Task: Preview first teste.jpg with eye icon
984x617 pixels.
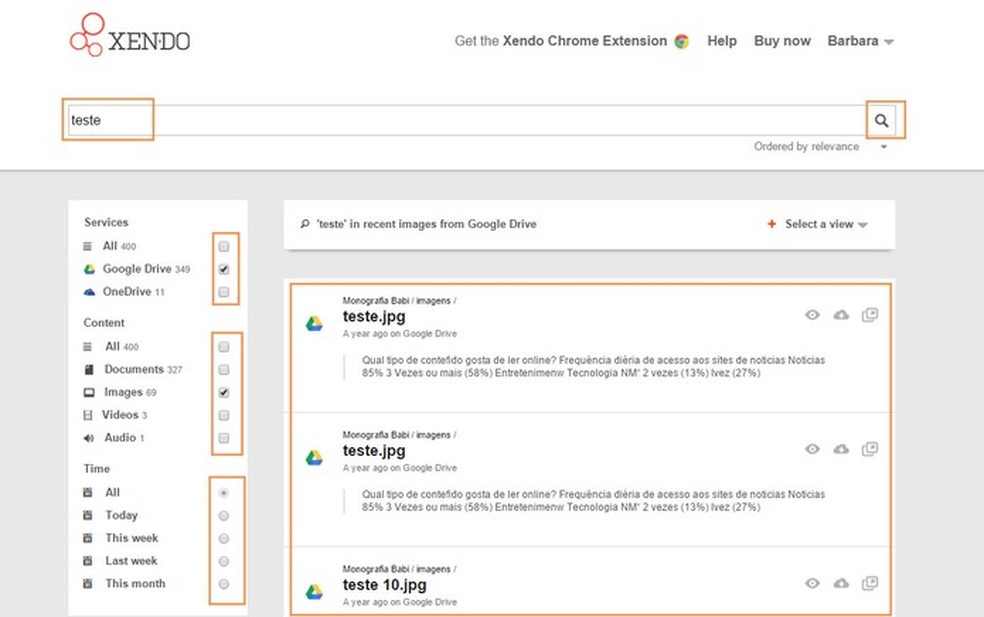Action: pyautogui.click(x=813, y=315)
